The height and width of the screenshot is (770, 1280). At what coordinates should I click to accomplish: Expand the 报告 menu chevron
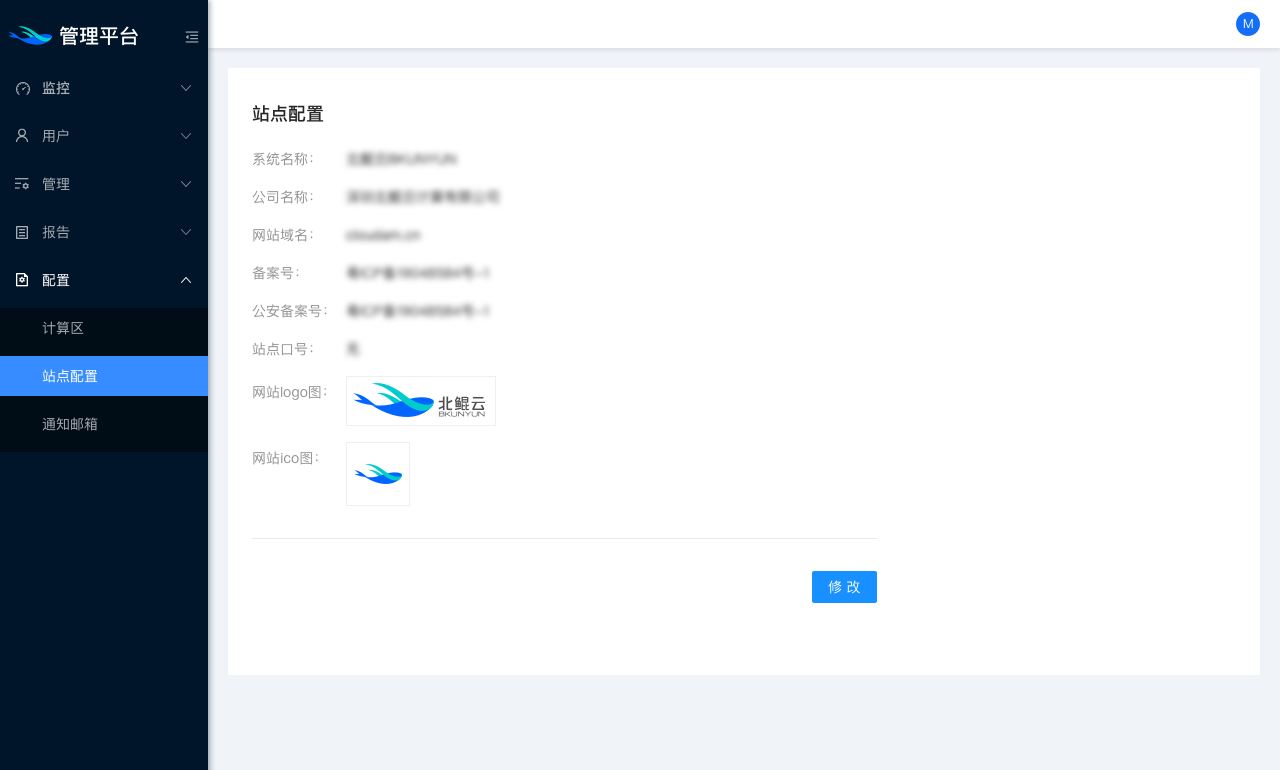pos(186,232)
